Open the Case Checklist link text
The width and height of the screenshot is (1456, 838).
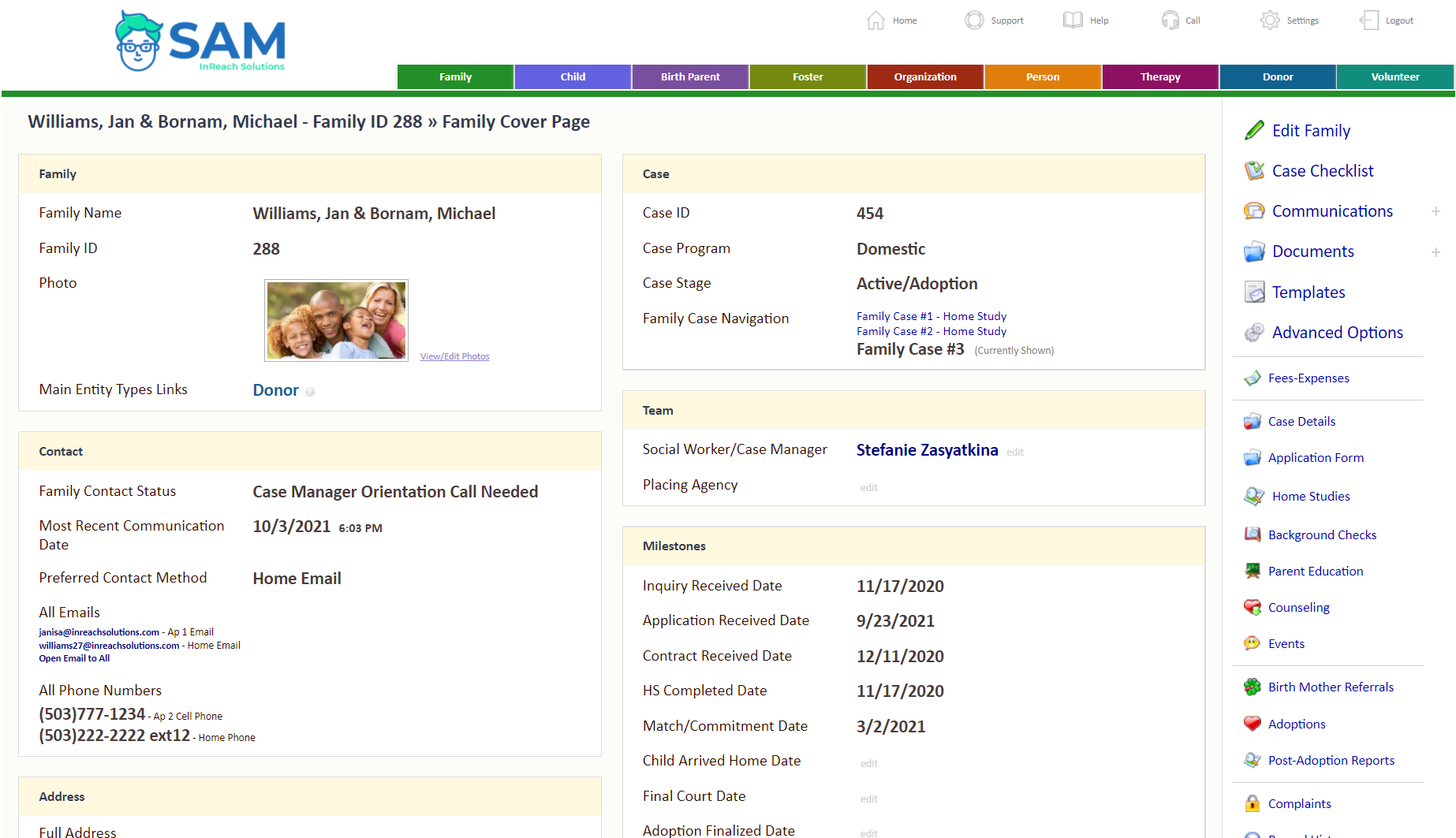1323,171
